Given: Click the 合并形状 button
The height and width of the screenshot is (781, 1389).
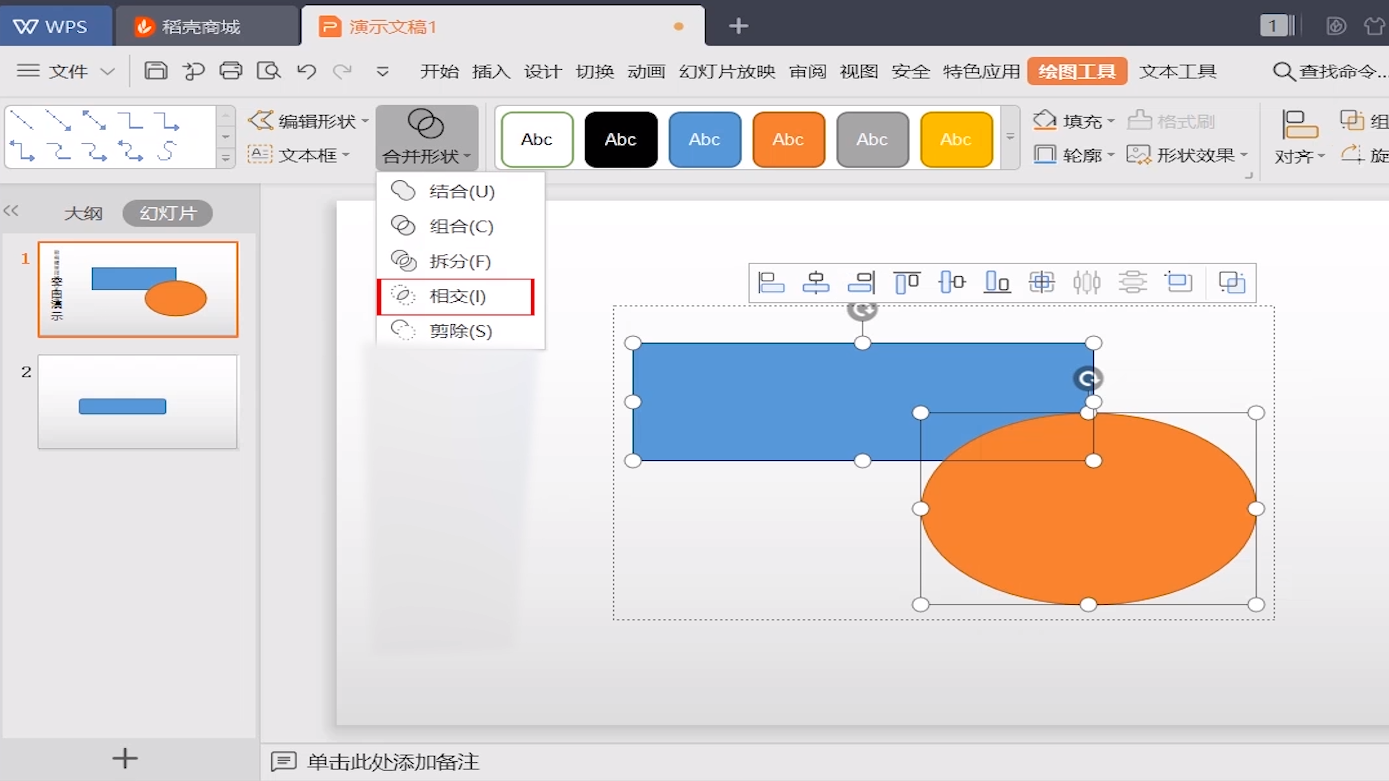Looking at the screenshot, I should 427,138.
